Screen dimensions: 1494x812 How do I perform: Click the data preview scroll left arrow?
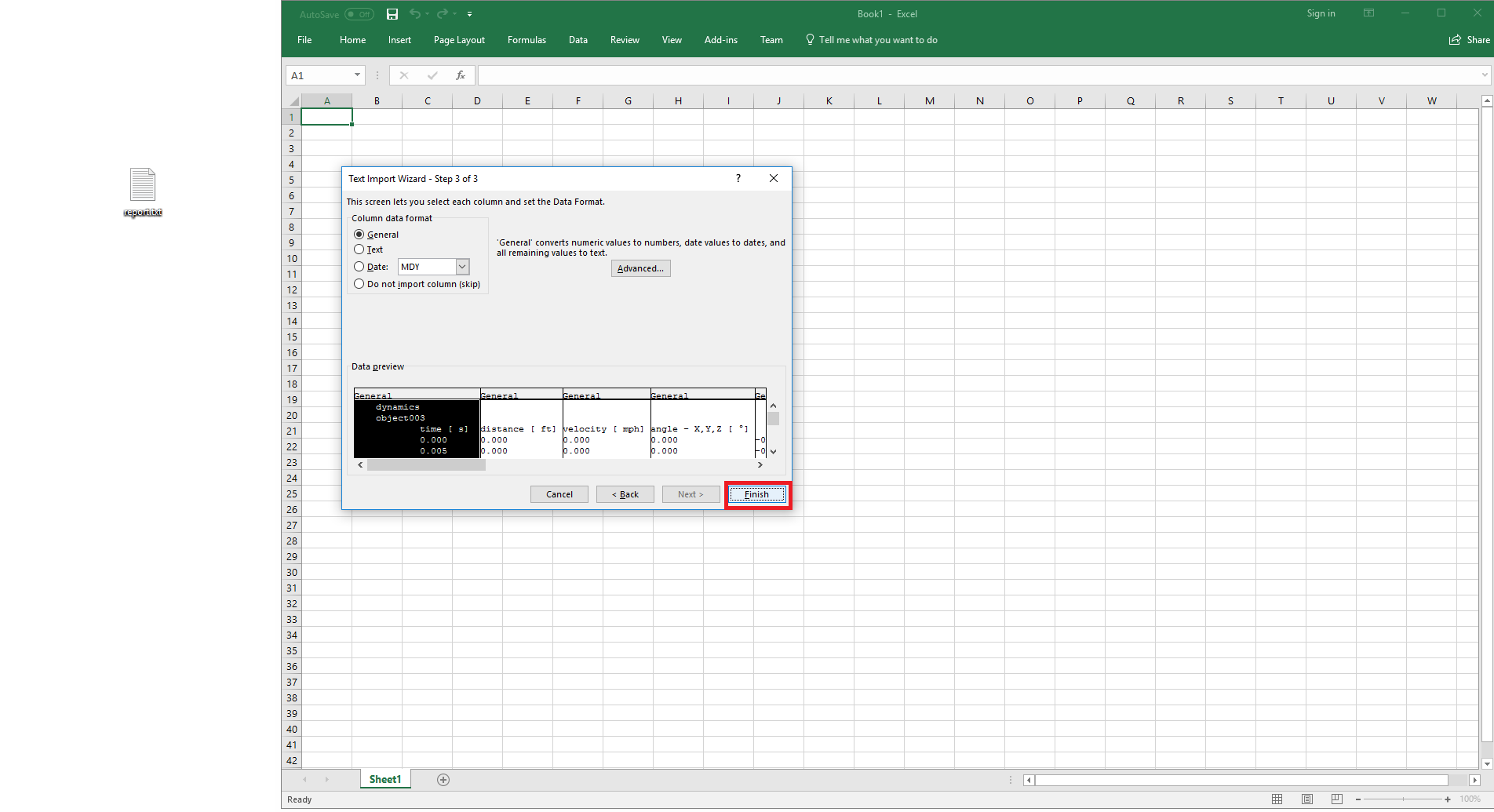(360, 464)
